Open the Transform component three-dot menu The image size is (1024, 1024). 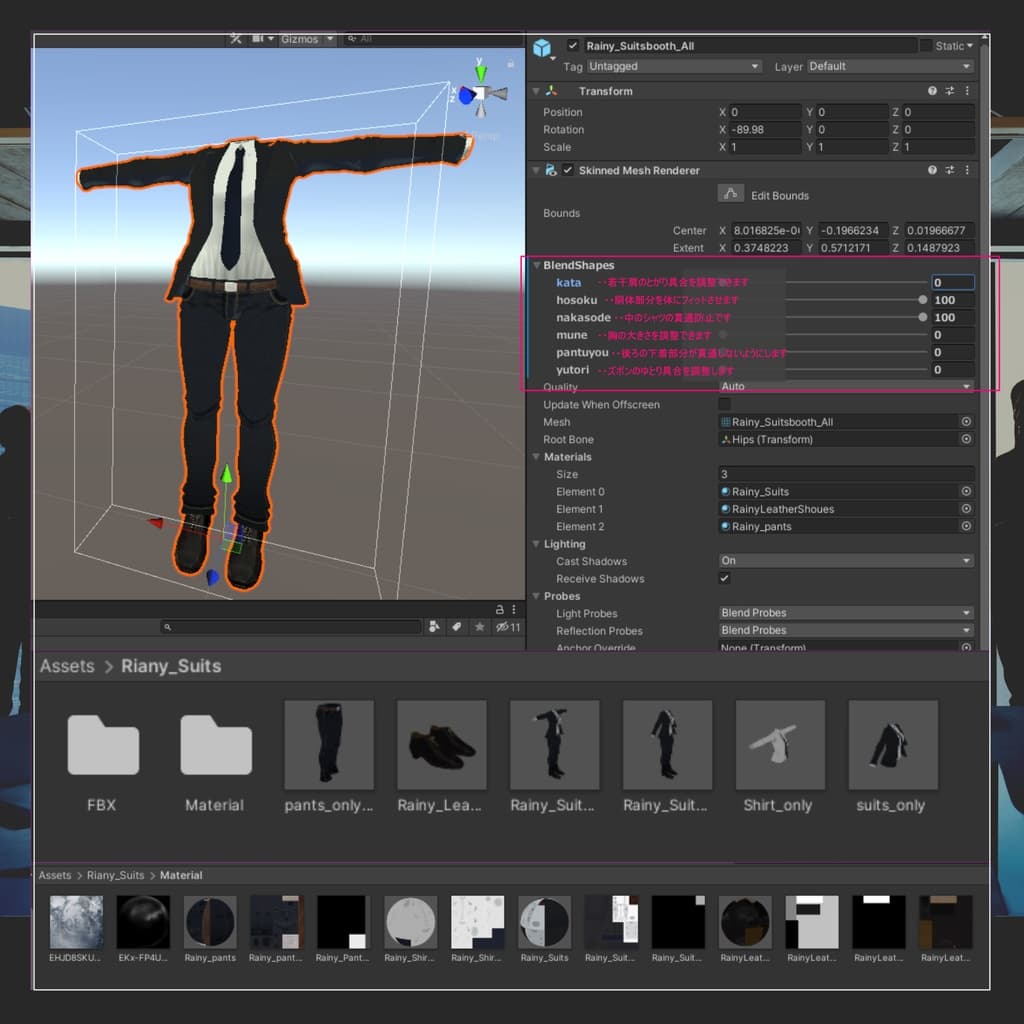pyautogui.click(x=966, y=91)
